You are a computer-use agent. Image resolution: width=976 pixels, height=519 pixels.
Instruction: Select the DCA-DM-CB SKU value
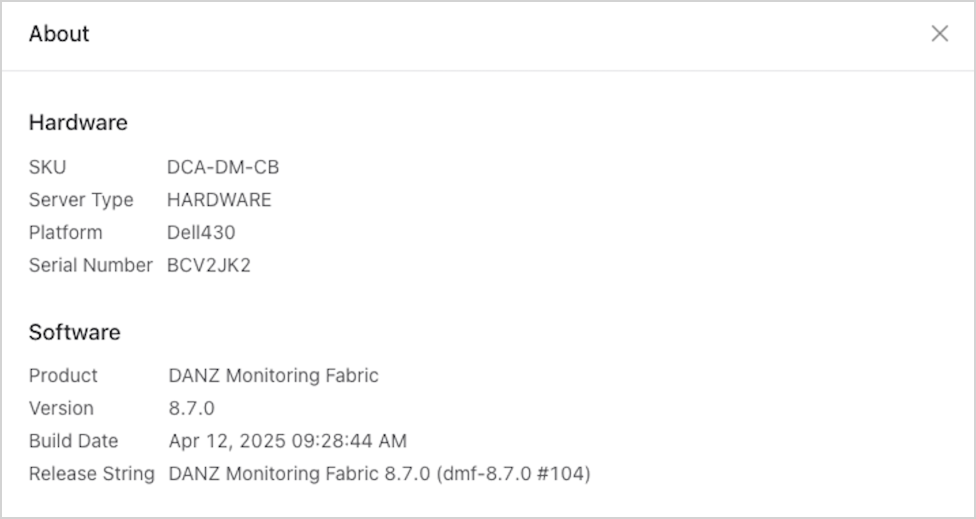click(x=223, y=167)
